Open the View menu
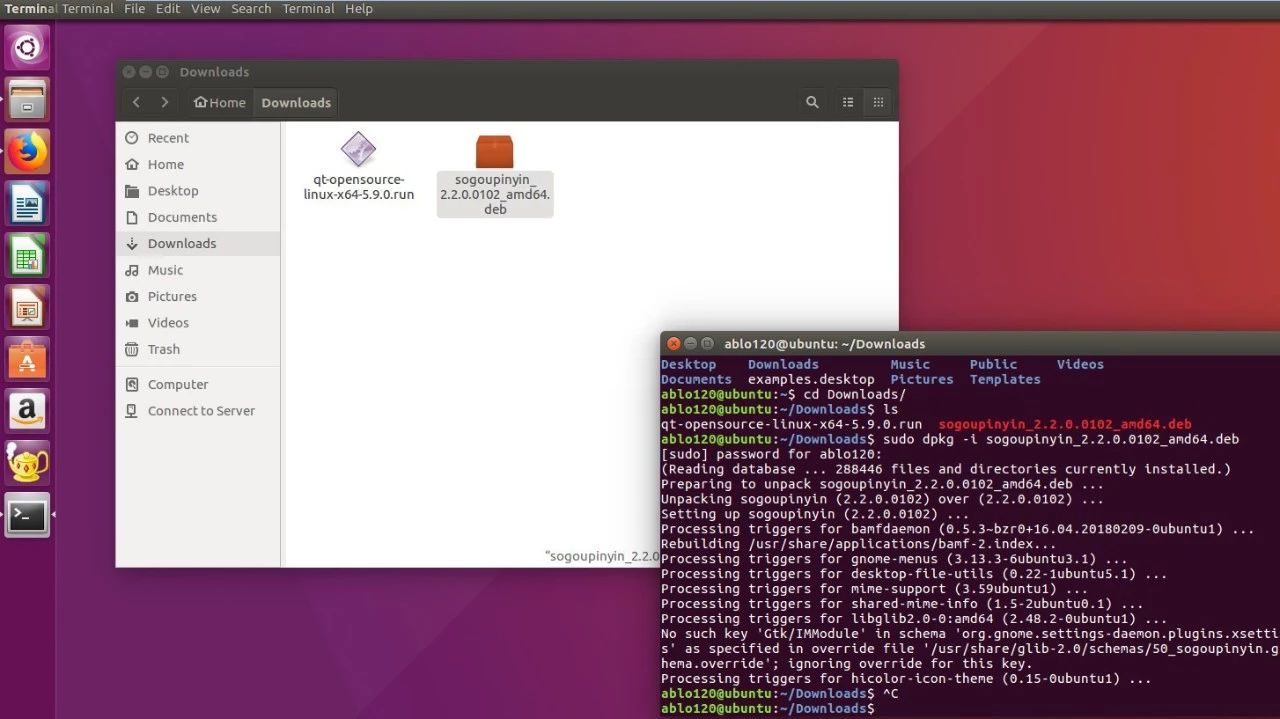This screenshot has width=1280, height=719. pos(205,9)
